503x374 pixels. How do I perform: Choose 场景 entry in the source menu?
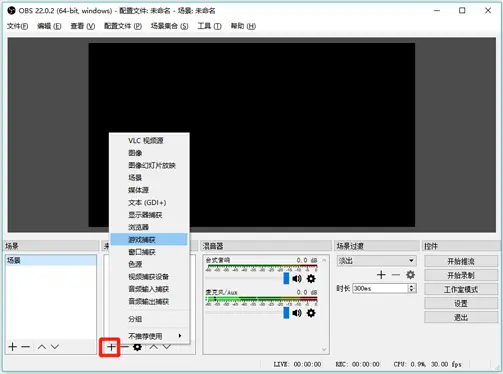click(149, 178)
